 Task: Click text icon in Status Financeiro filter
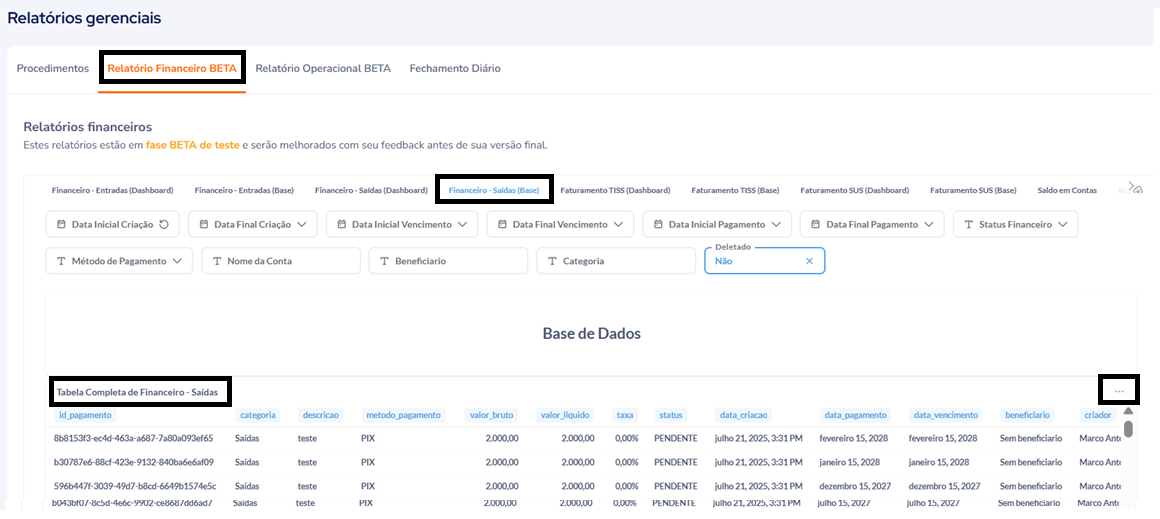tap(969, 225)
